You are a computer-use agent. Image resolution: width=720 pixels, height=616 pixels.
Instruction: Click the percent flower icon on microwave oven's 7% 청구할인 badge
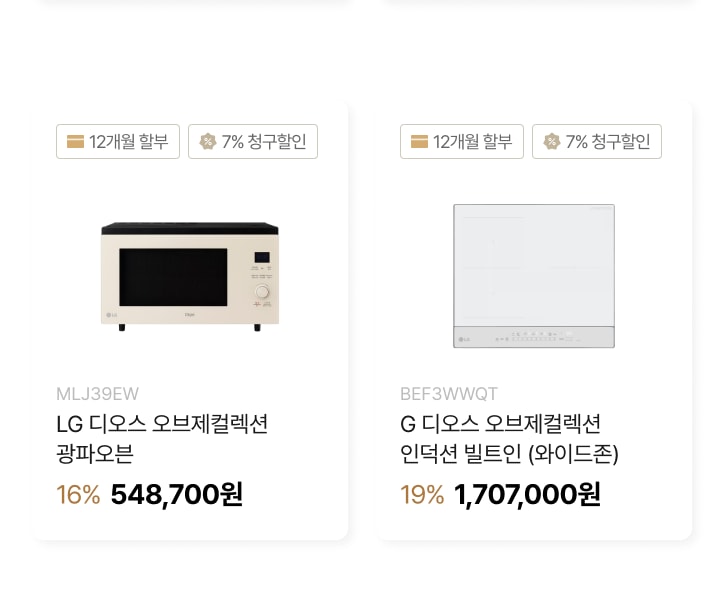point(208,141)
